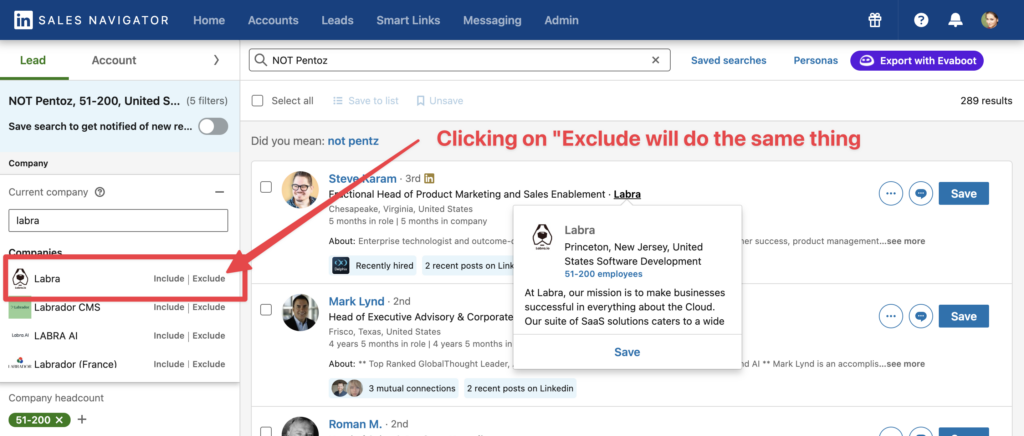Click Steve Karam's profile photo
The image size is (1024, 436).
[x=300, y=191]
